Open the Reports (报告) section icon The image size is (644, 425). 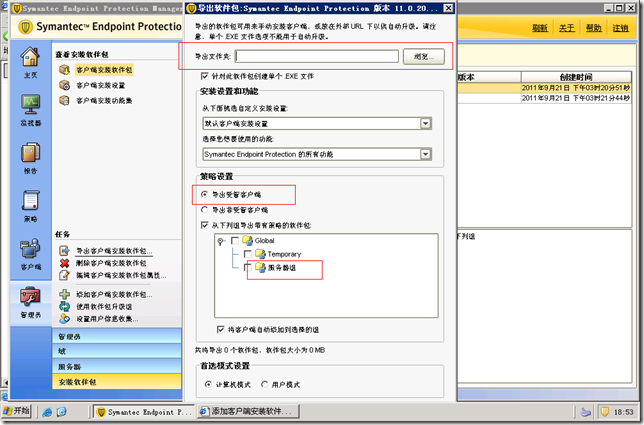point(31,152)
